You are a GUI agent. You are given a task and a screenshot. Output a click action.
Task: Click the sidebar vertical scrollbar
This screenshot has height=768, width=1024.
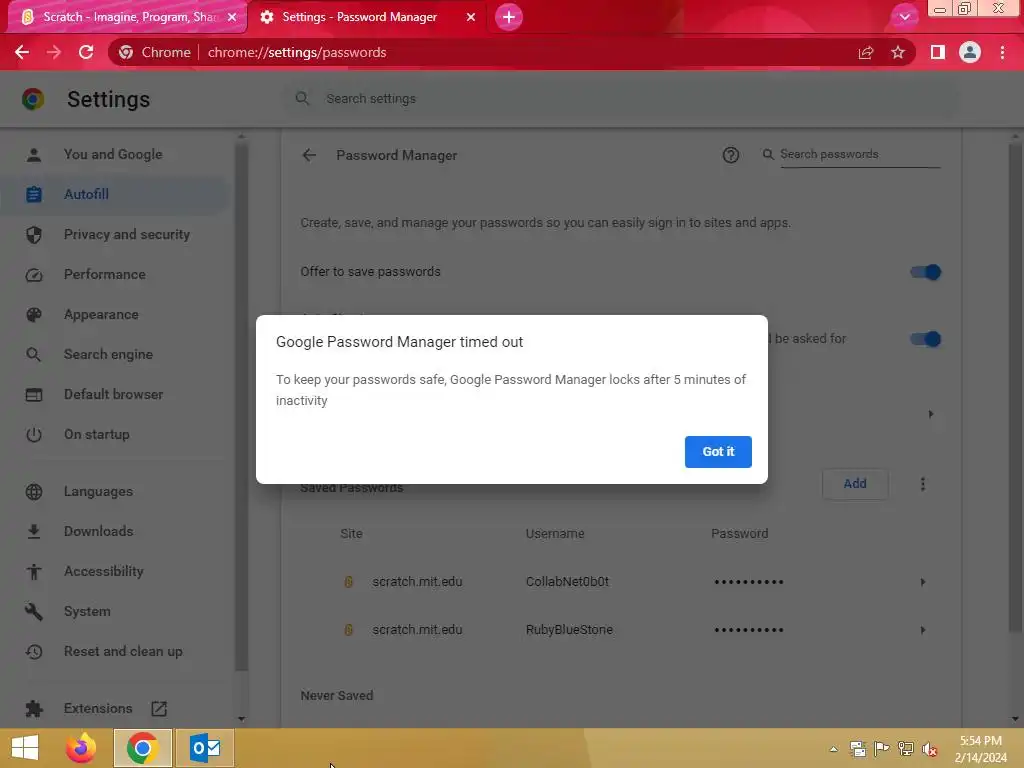(241, 405)
